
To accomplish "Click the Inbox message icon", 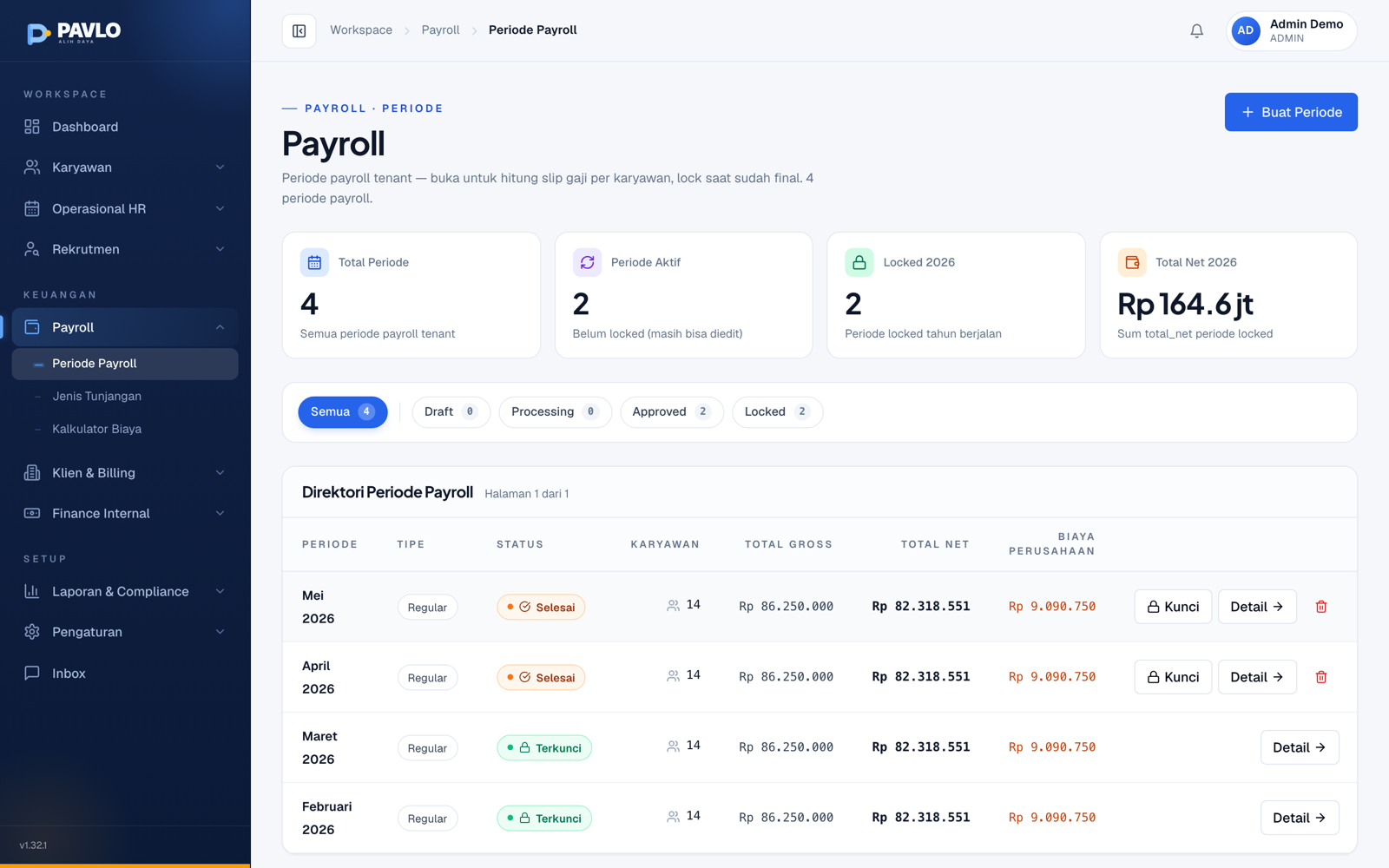I will pos(32,674).
